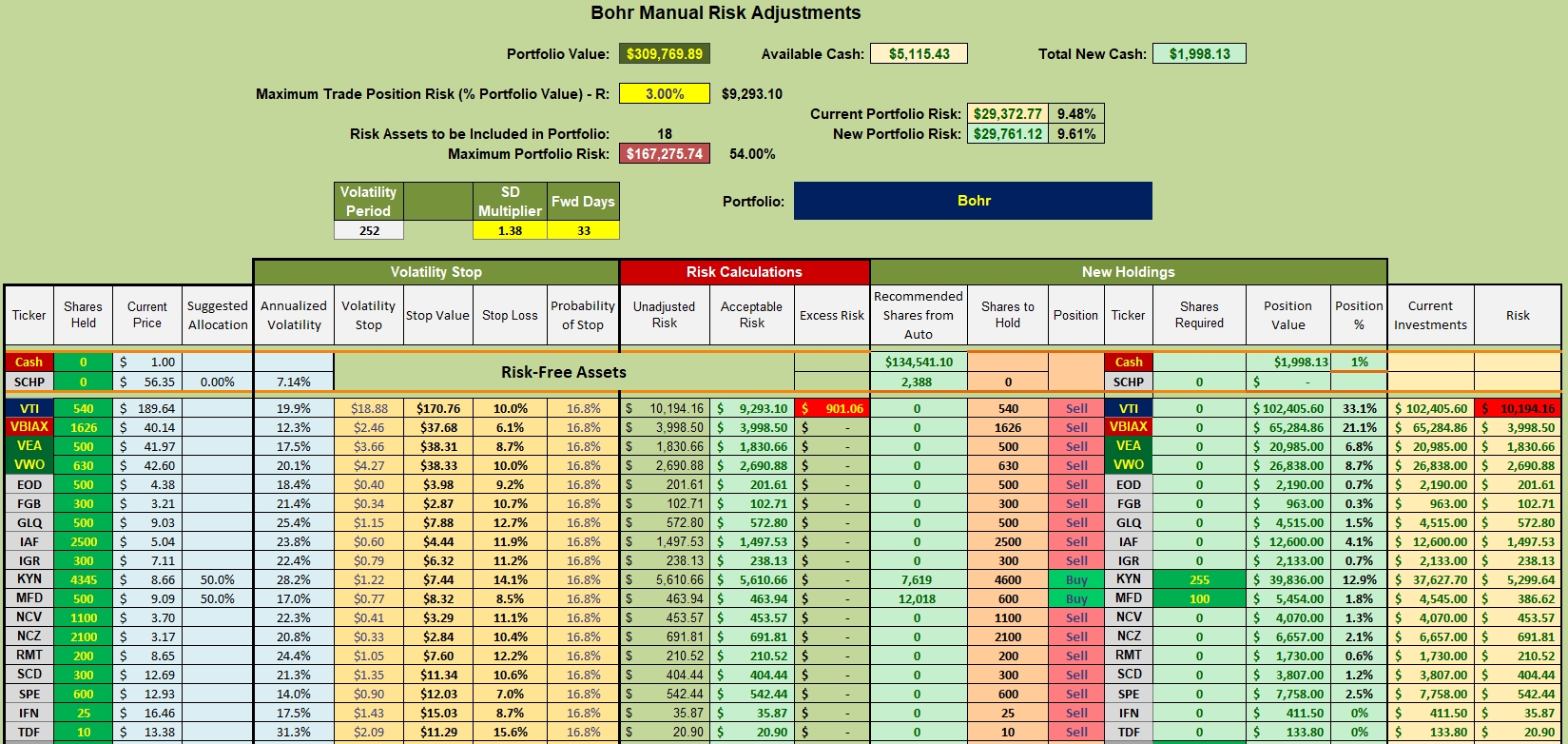Select the Total New Cash cell $1,998.13
This screenshot has width=1568, height=744.
click(1199, 54)
